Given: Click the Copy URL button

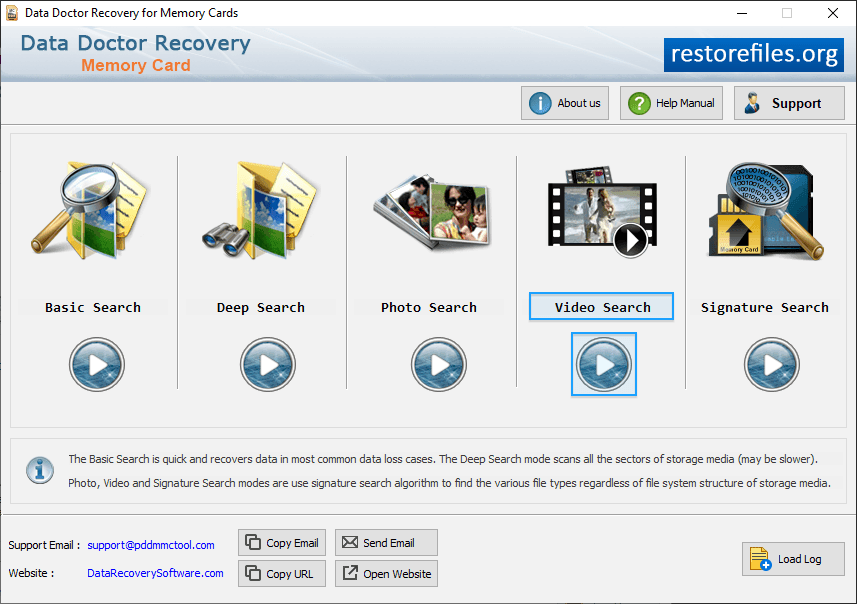Looking at the screenshot, I should (x=282, y=574).
